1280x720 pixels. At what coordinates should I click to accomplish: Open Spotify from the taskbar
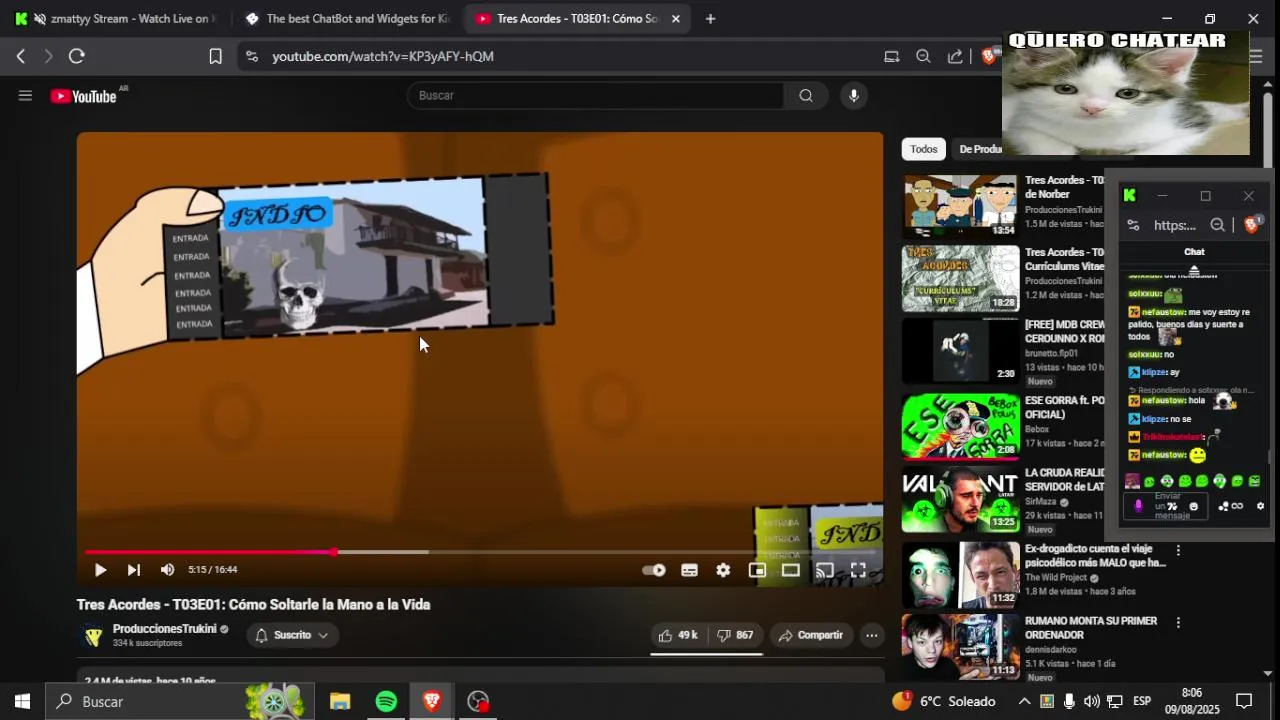tap(386, 702)
